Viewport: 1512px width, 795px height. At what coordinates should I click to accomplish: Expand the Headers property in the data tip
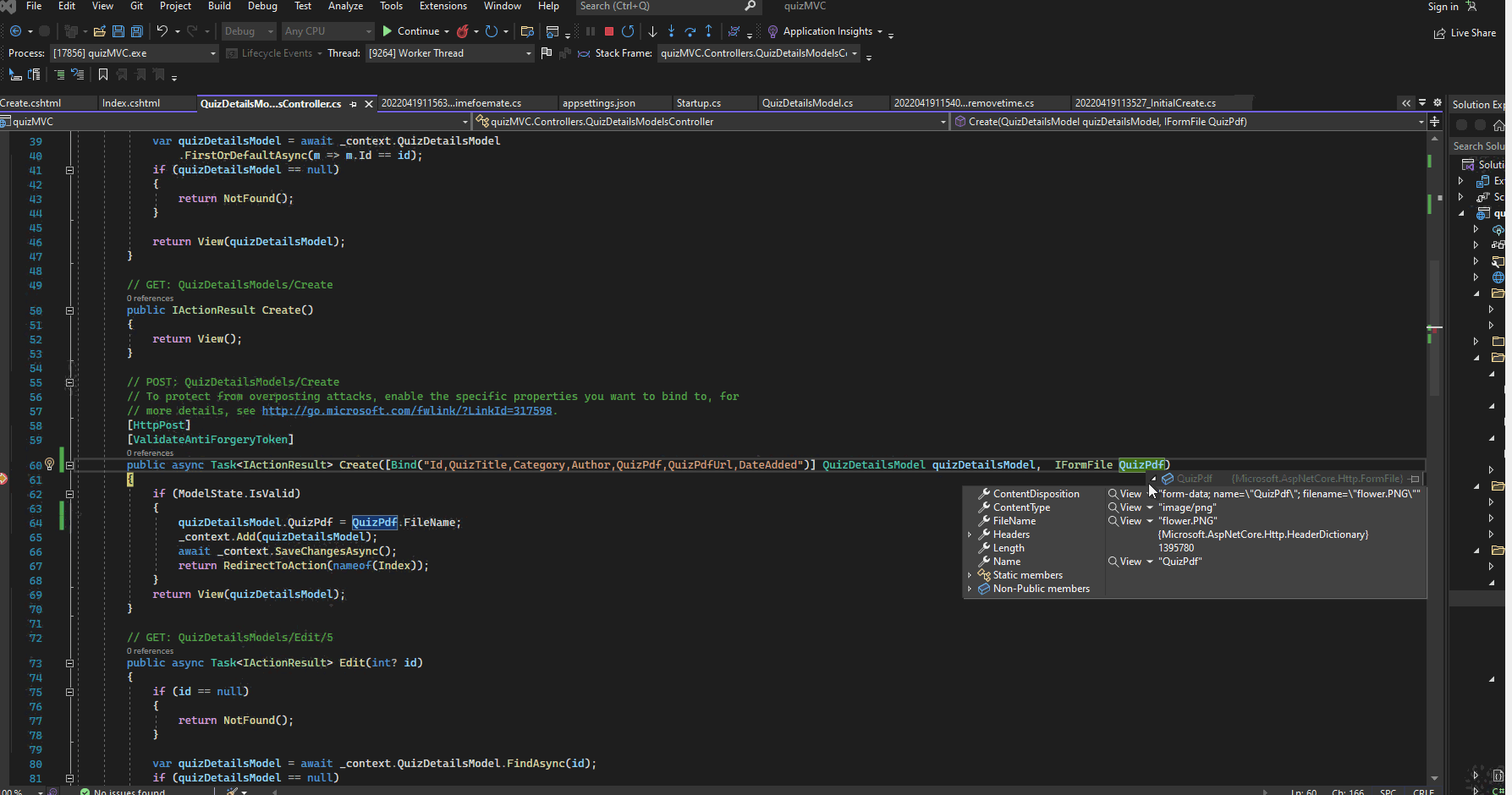point(970,535)
